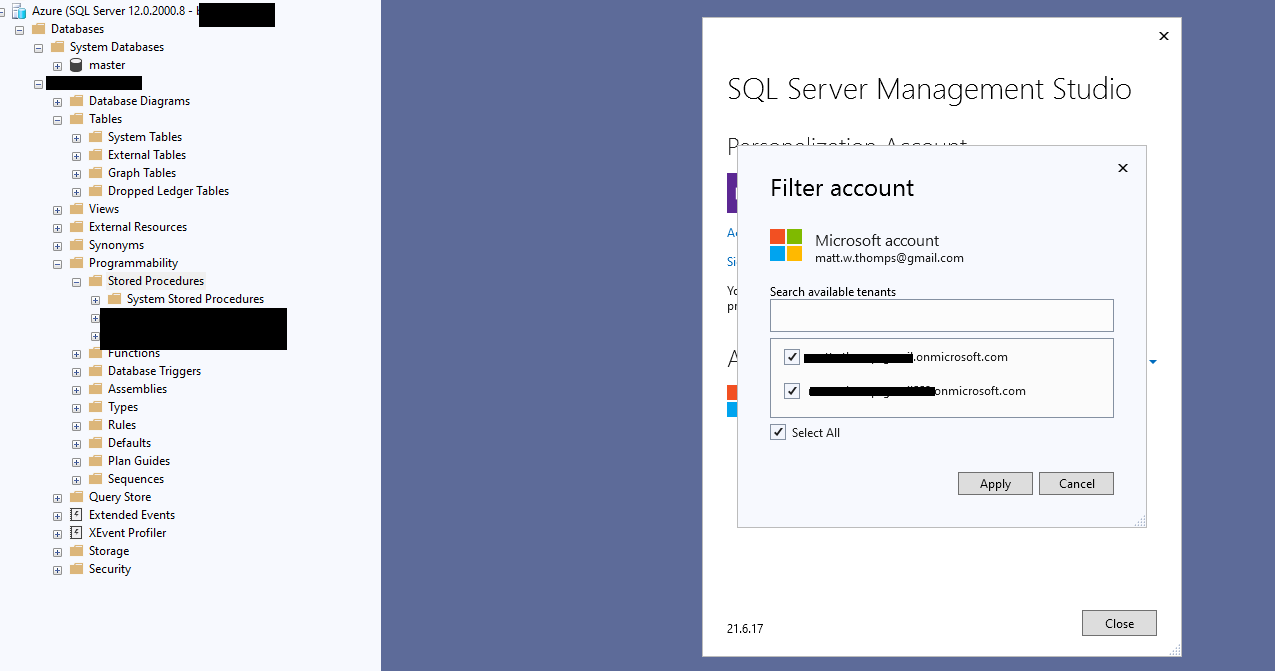Click the Cancel button in Filter account
The height and width of the screenshot is (671, 1275).
click(1076, 484)
